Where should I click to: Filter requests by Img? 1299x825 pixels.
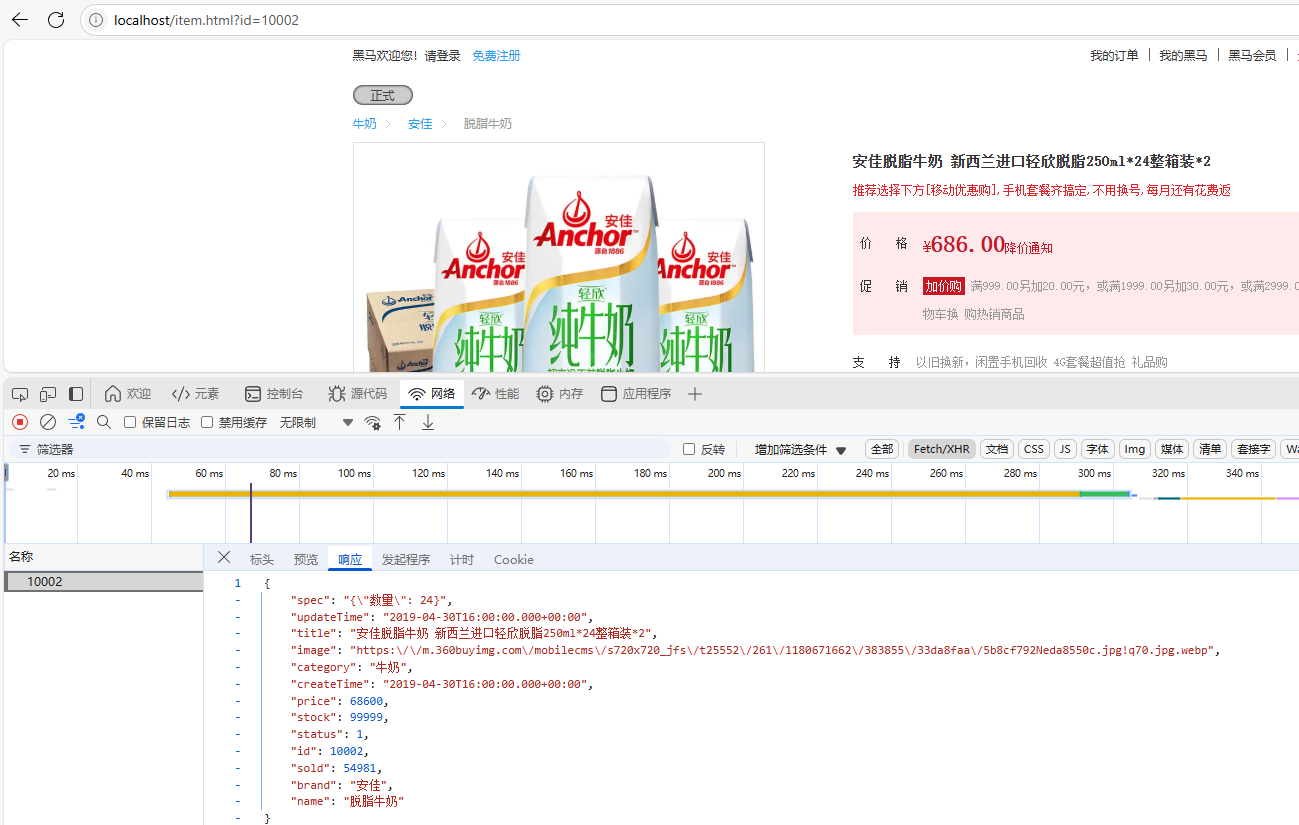(1134, 450)
